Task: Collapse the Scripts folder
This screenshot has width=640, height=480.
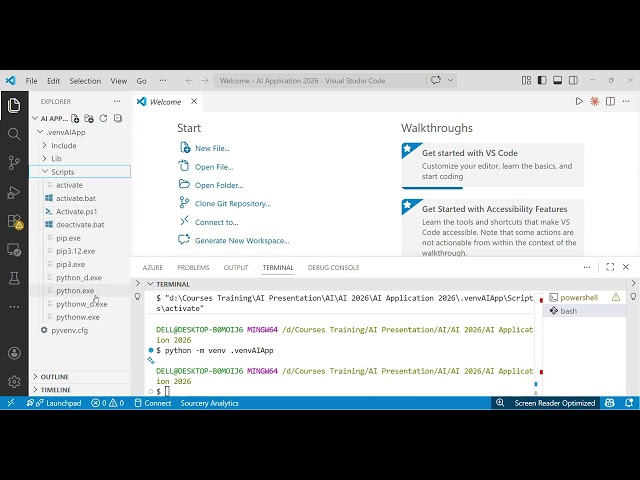Action: click(45, 172)
